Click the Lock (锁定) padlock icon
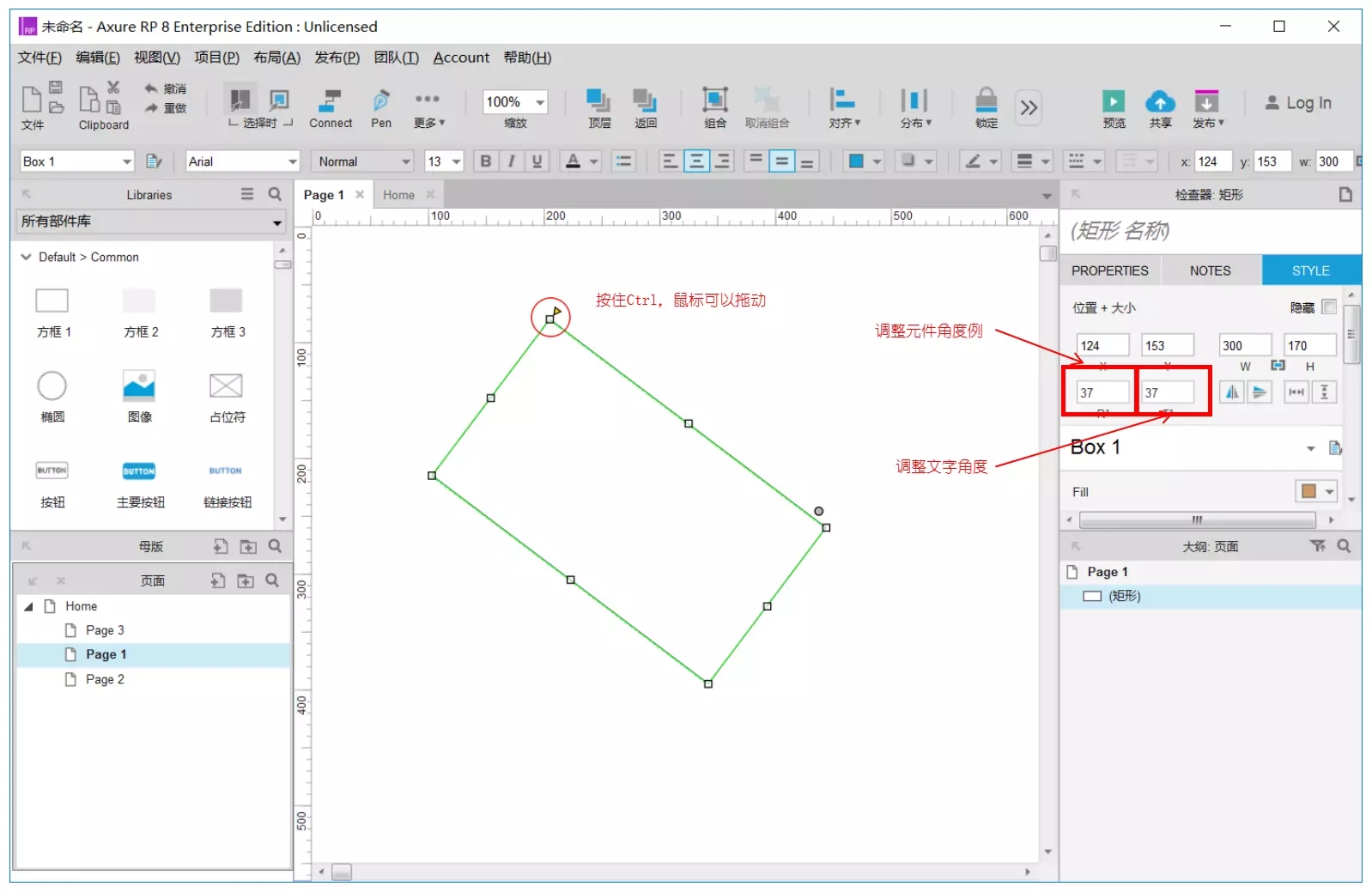This screenshot has height=893, width=1372. 987,101
